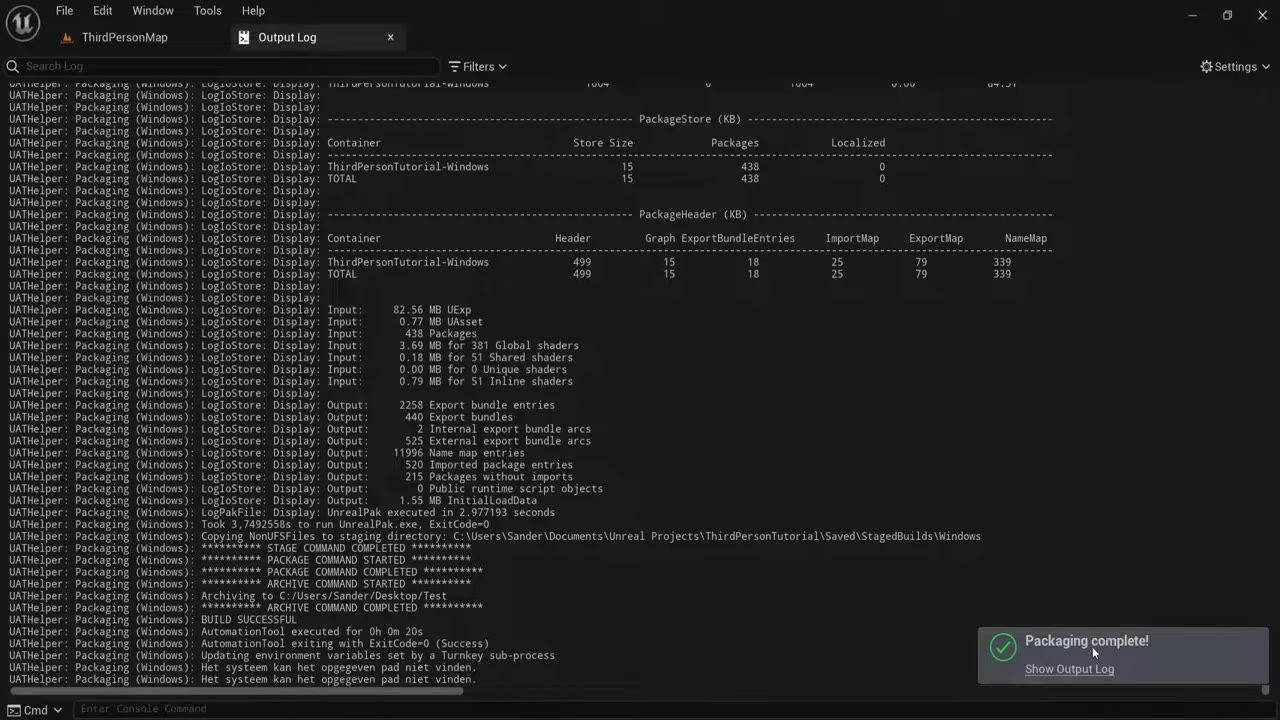Click the 'ExportBundleEntries' column header
1280x720 pixels.
(x=738, y=239)
